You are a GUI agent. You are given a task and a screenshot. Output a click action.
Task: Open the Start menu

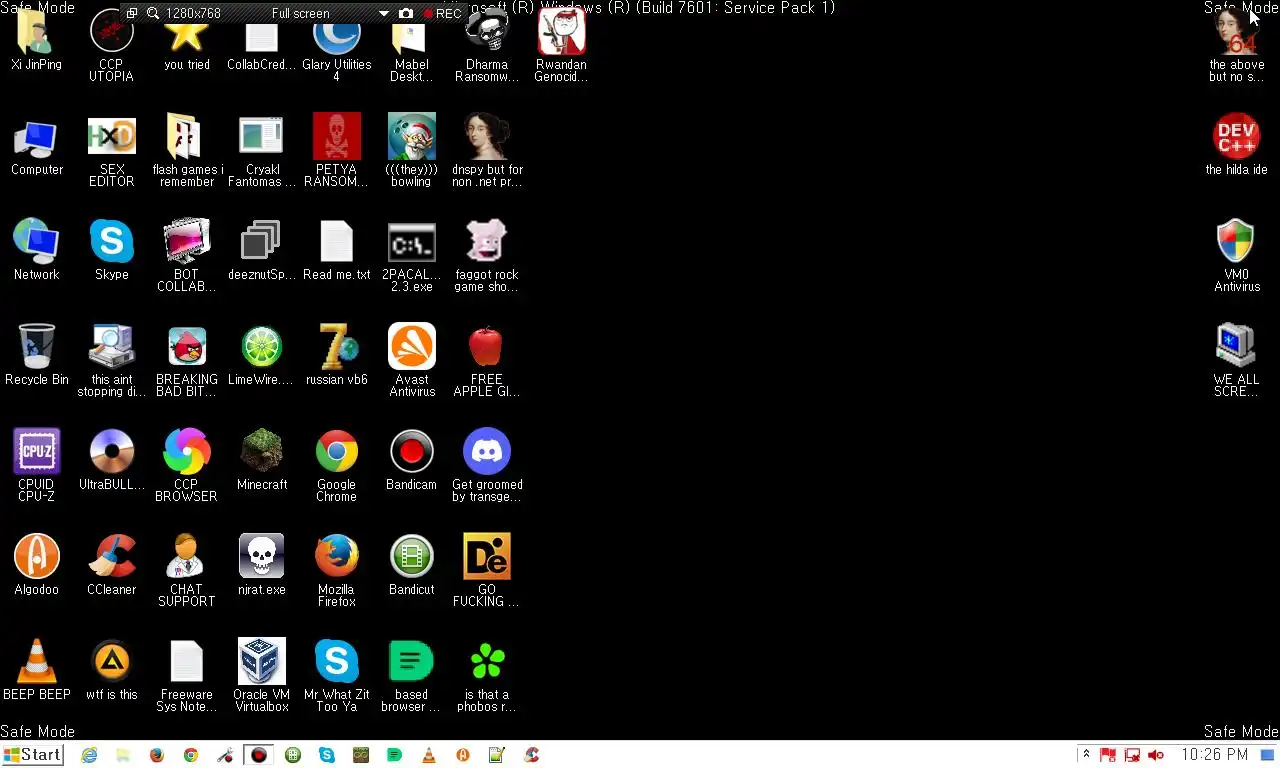(32, 755)
